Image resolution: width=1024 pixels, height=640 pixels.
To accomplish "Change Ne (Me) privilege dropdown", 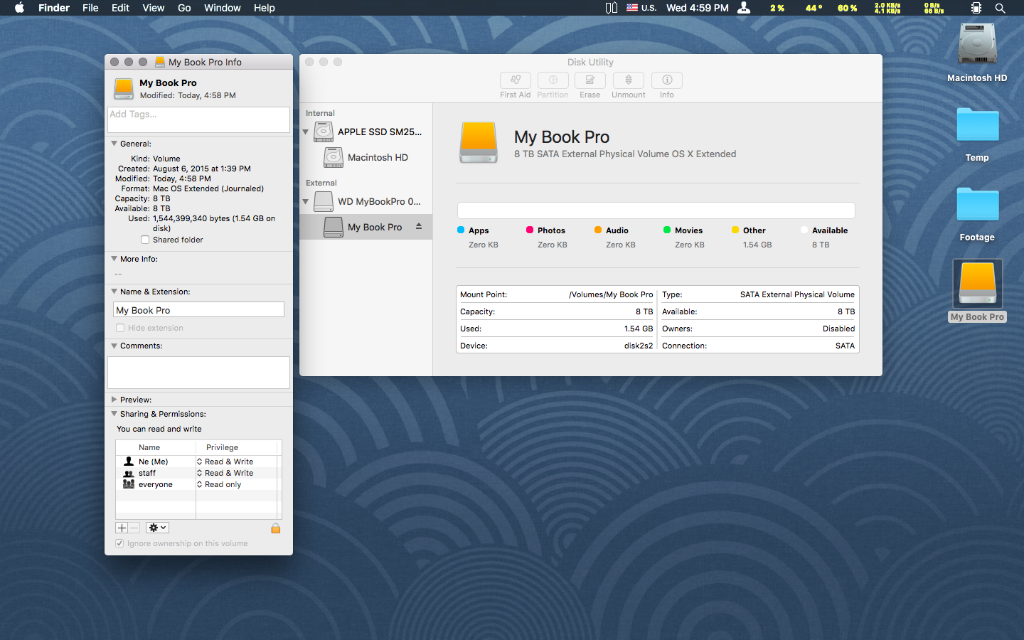I will (x=225, y=462).
